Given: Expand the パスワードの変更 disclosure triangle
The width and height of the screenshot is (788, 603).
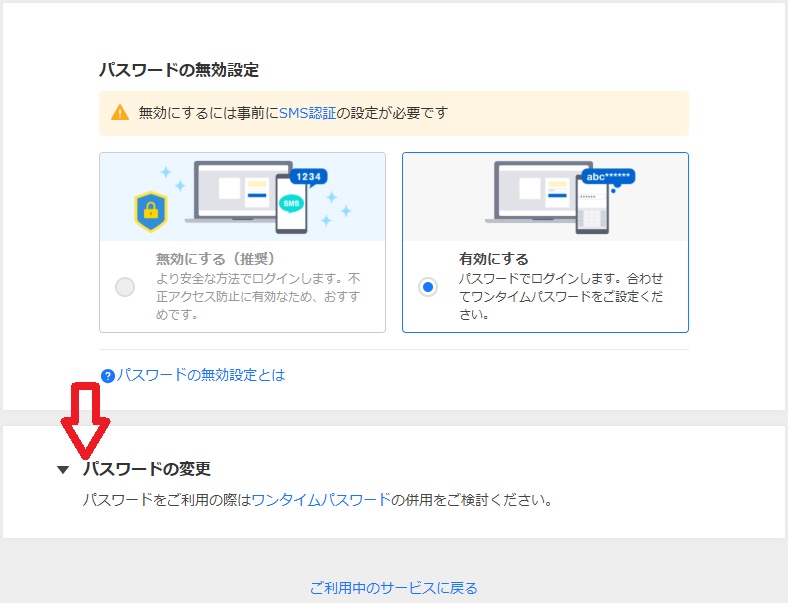Looking at the screenshot, I should (63, 470).
